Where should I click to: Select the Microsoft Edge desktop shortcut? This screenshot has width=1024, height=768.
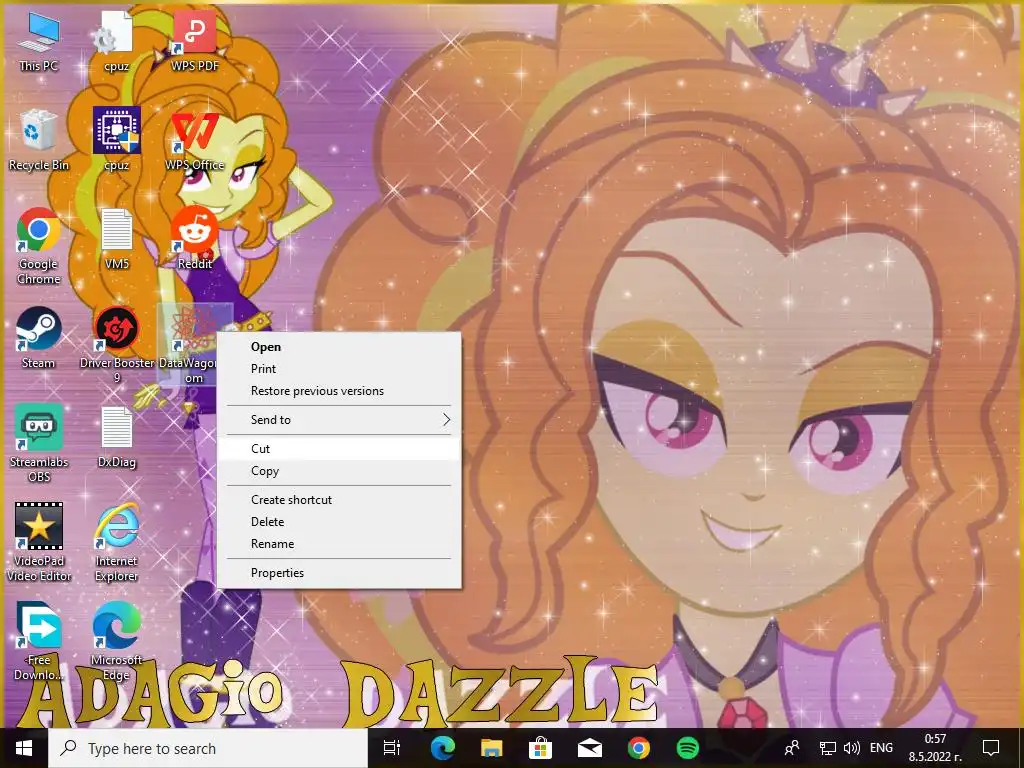click(116, 641)
